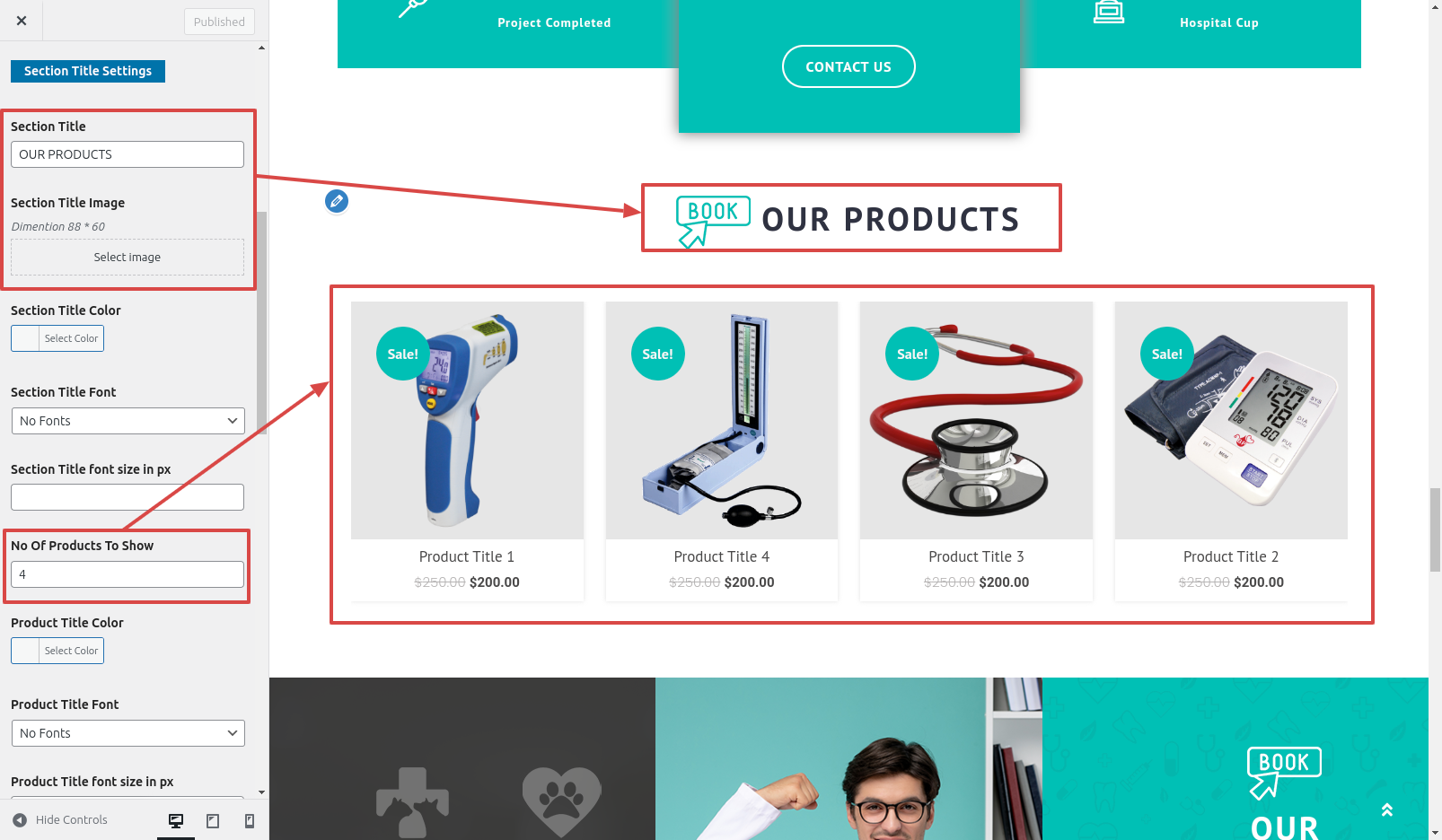Image resolution: width=1442 pixels, height=840 pixels.
Task: Click the BOOK logo beside OUR PRODUCTS
Action: (713, 222)
